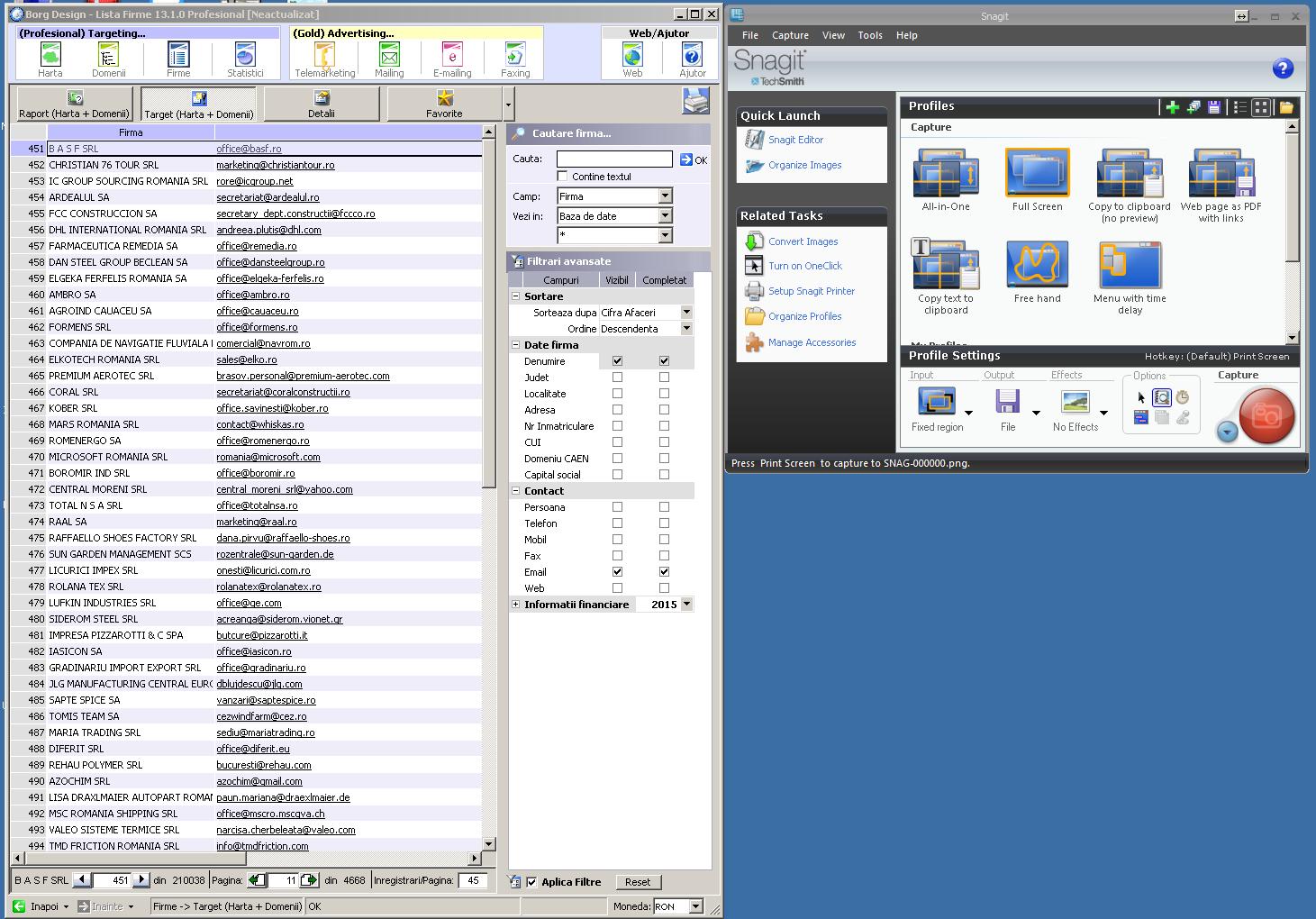Open Snagit Editor link
This screenshot has height=919, width=1316.
click(x=795, y=140)
